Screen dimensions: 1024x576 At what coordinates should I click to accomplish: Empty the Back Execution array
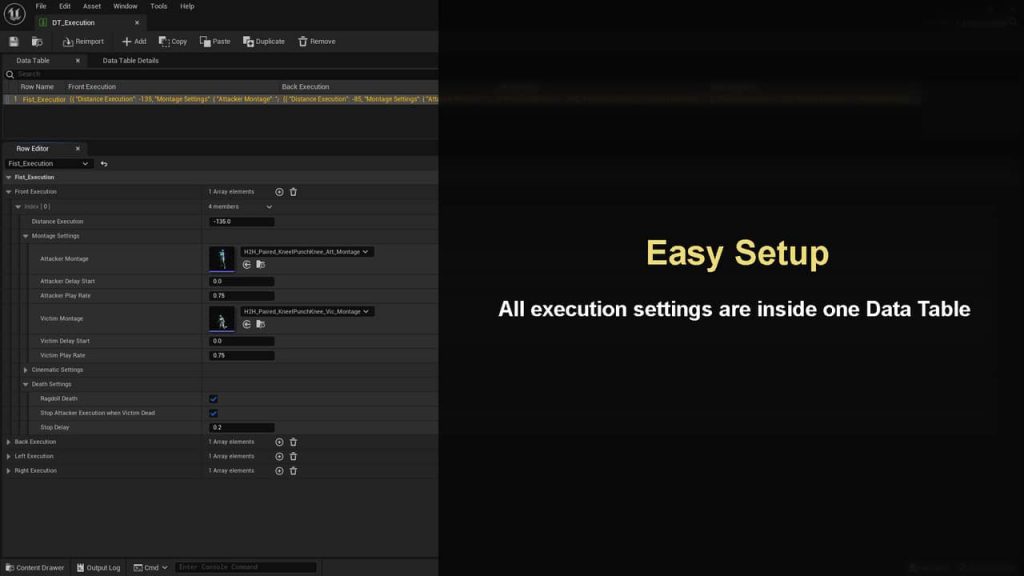click(293, 442)
